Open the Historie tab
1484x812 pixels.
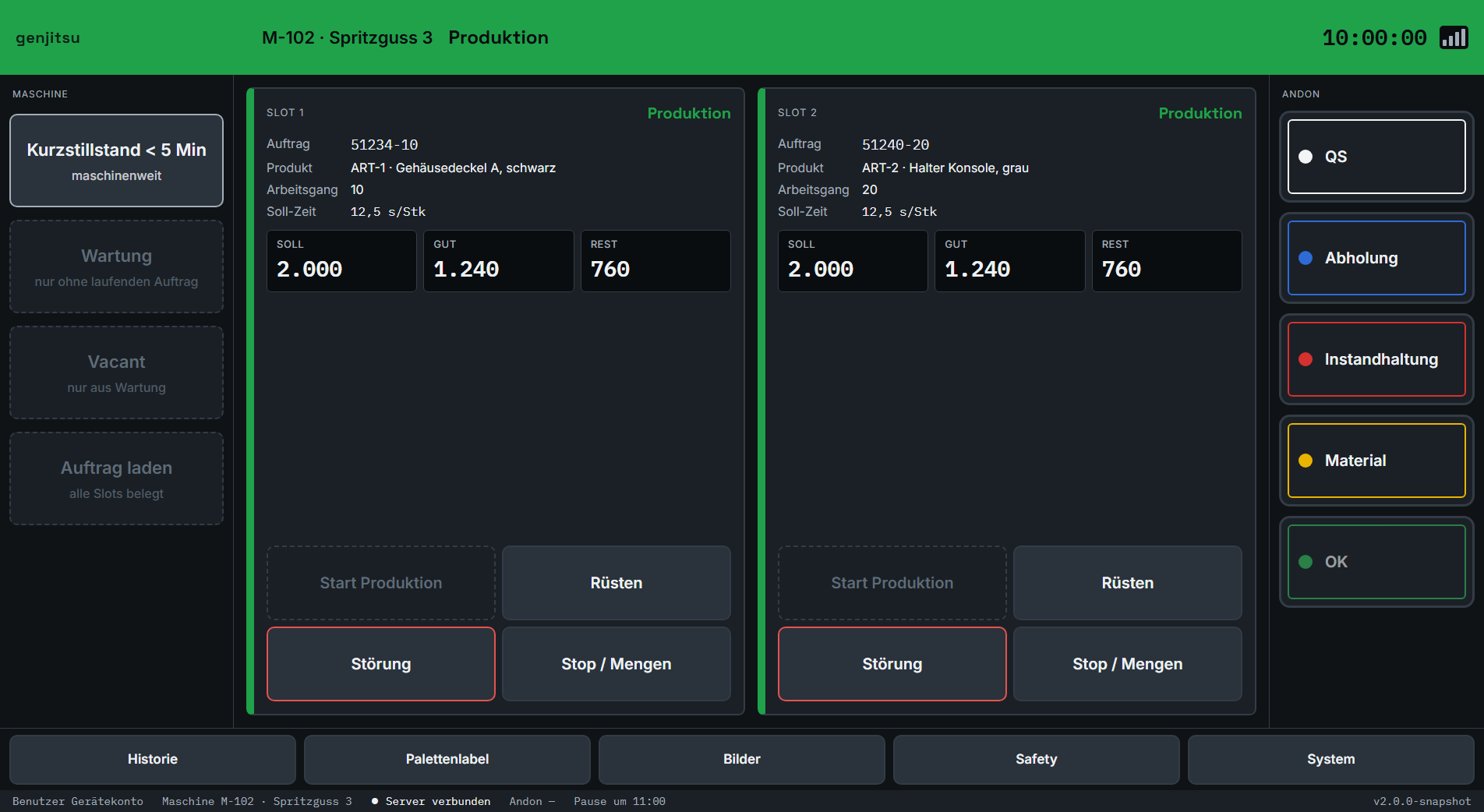[x=153, y=759]
